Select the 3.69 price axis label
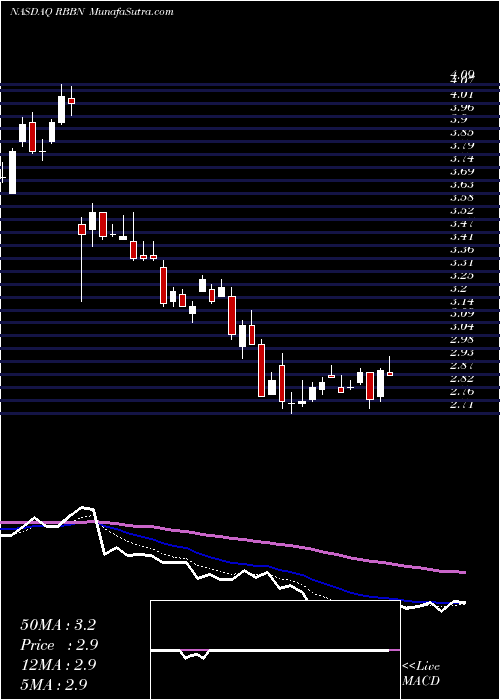 (x=462, y=171)
